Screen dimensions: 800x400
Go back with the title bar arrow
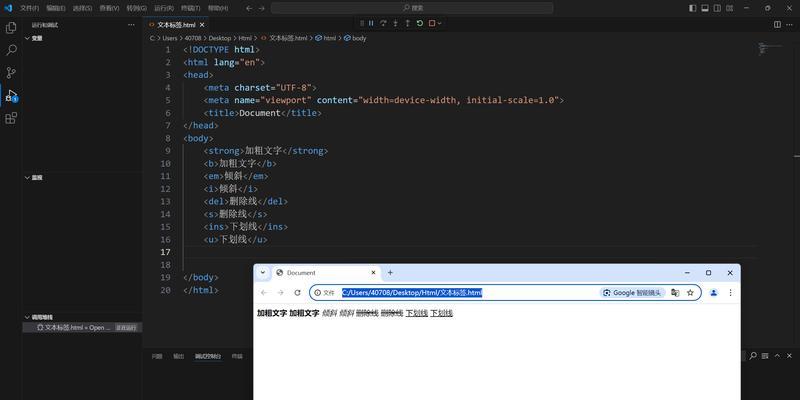248,8
